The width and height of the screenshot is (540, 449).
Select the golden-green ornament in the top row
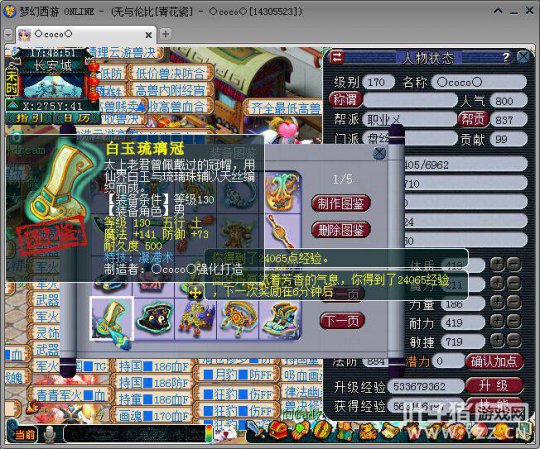282,191
